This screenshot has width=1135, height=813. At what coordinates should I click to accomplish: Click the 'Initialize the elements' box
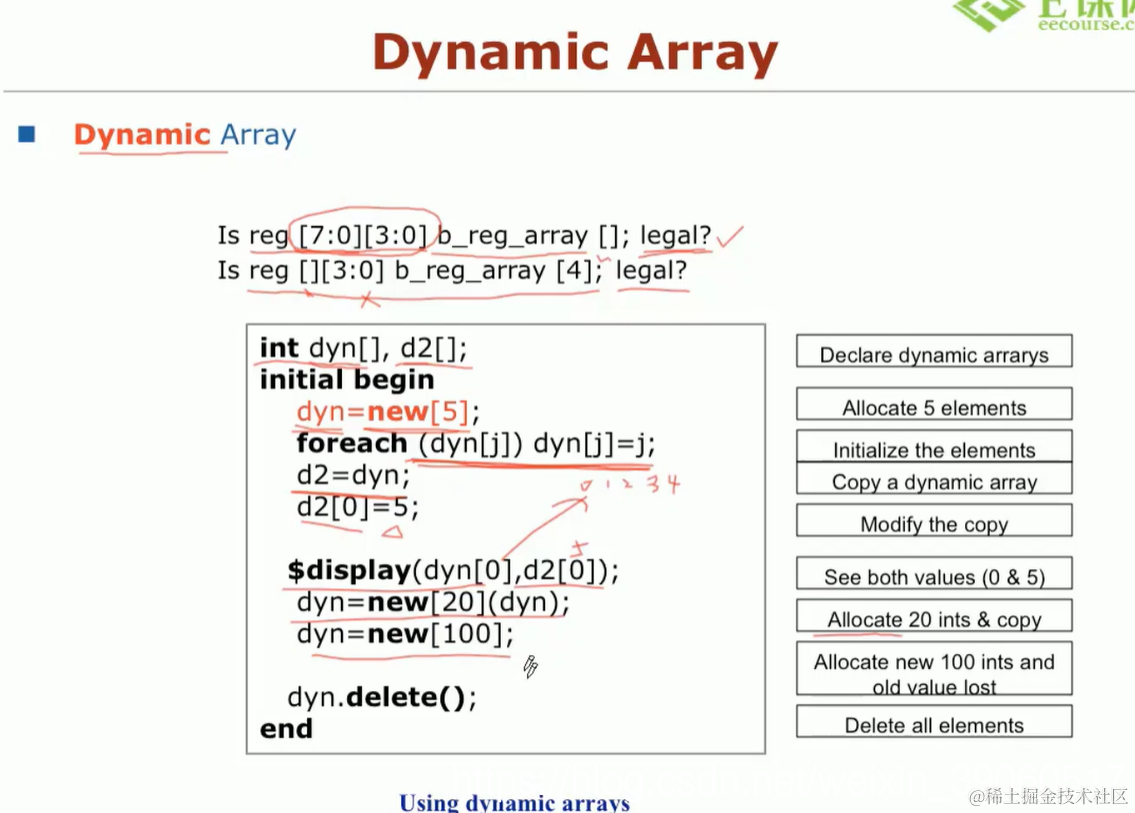coord(934,447)
